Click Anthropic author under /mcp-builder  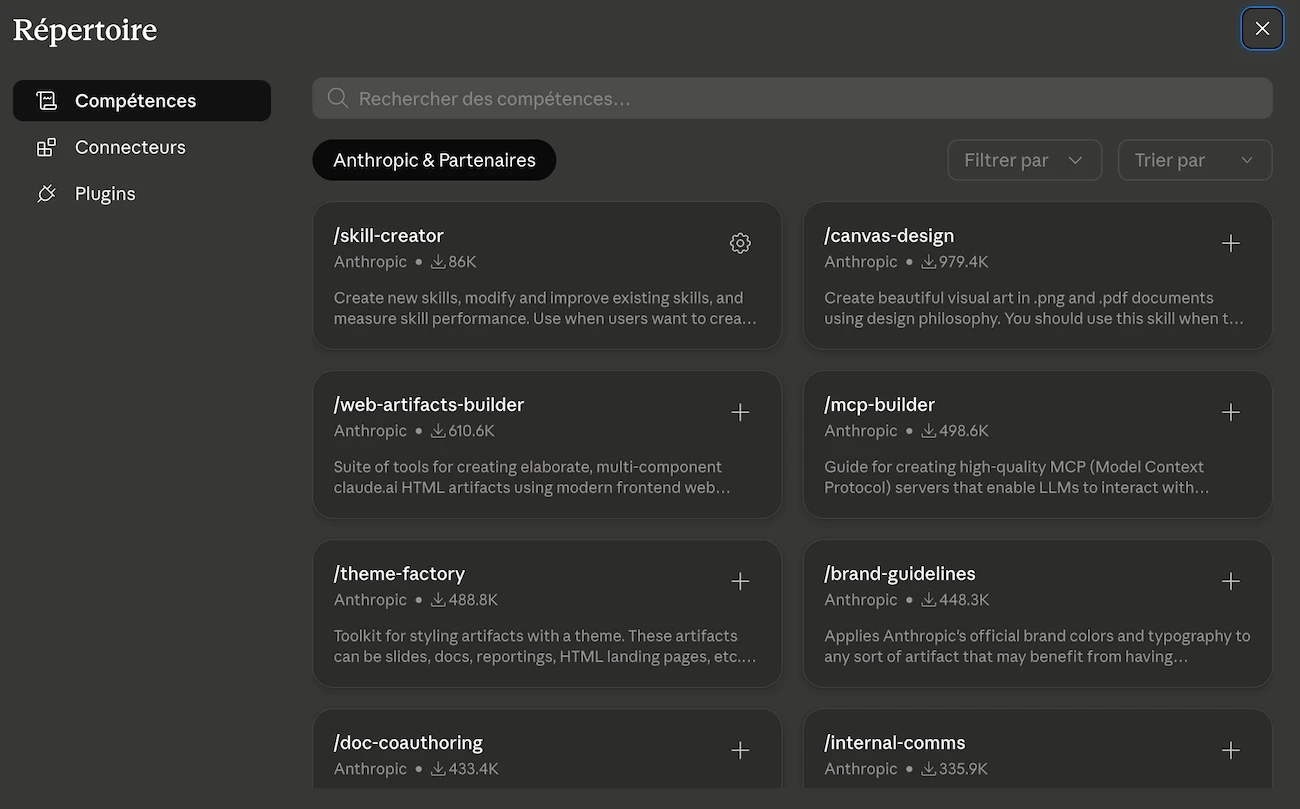861,431
